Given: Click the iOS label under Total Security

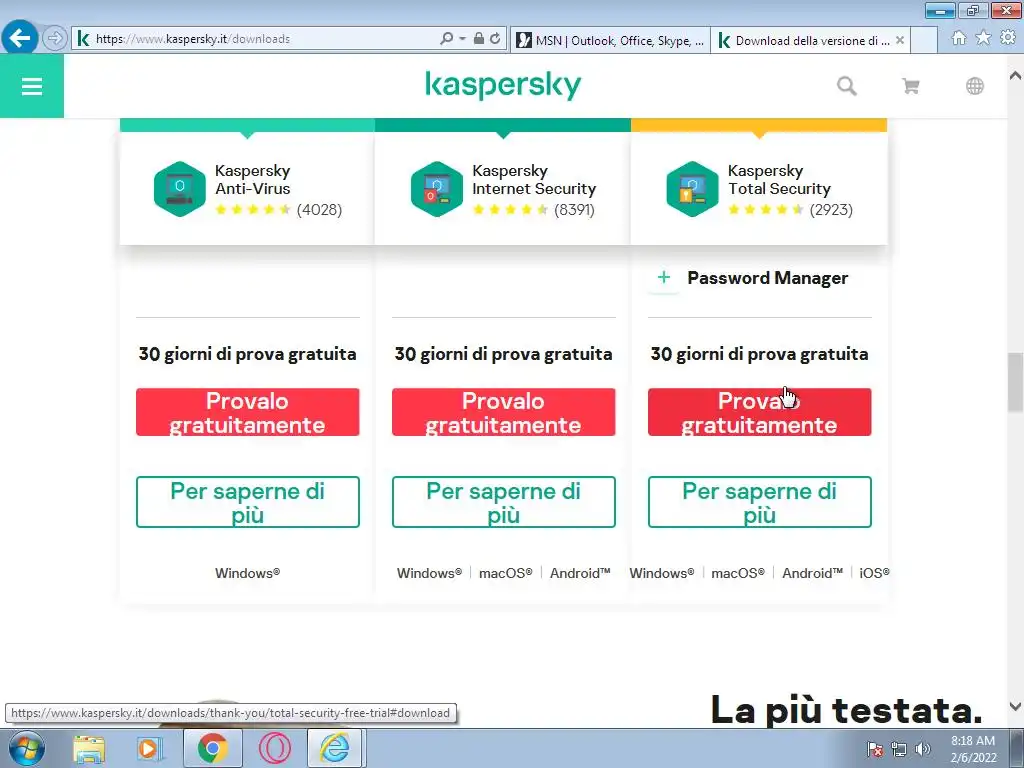Looking at the screenshot, I should pyautogui.click(x=874, y=573).
